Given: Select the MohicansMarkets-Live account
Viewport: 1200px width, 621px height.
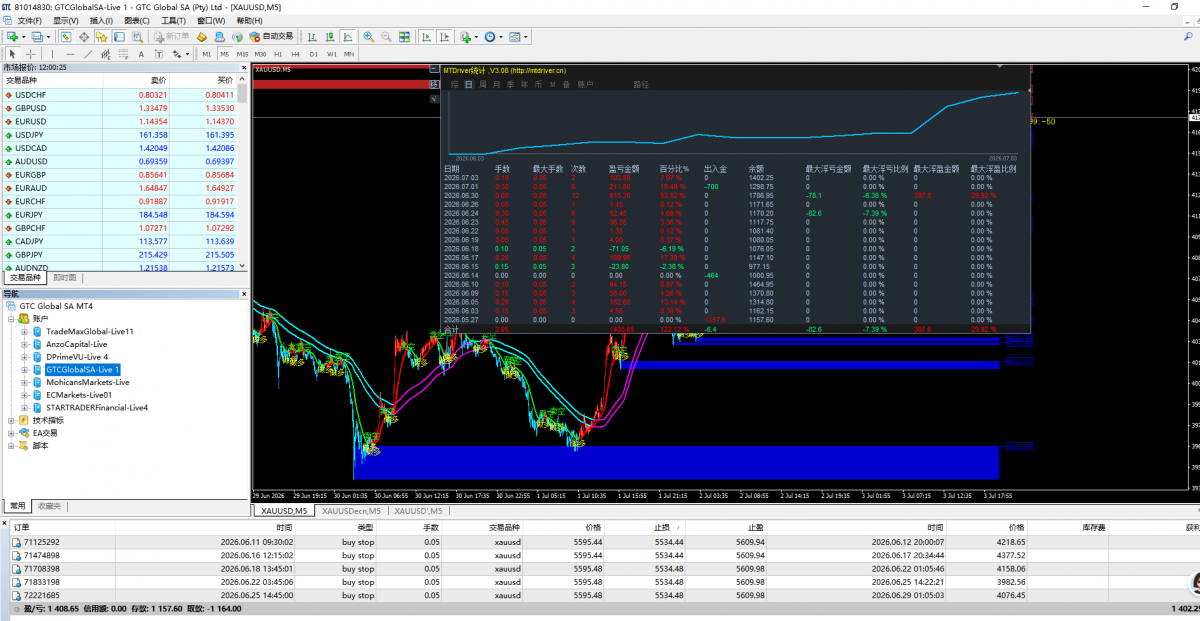Looking at the screenshot, I should coord(87,382).
